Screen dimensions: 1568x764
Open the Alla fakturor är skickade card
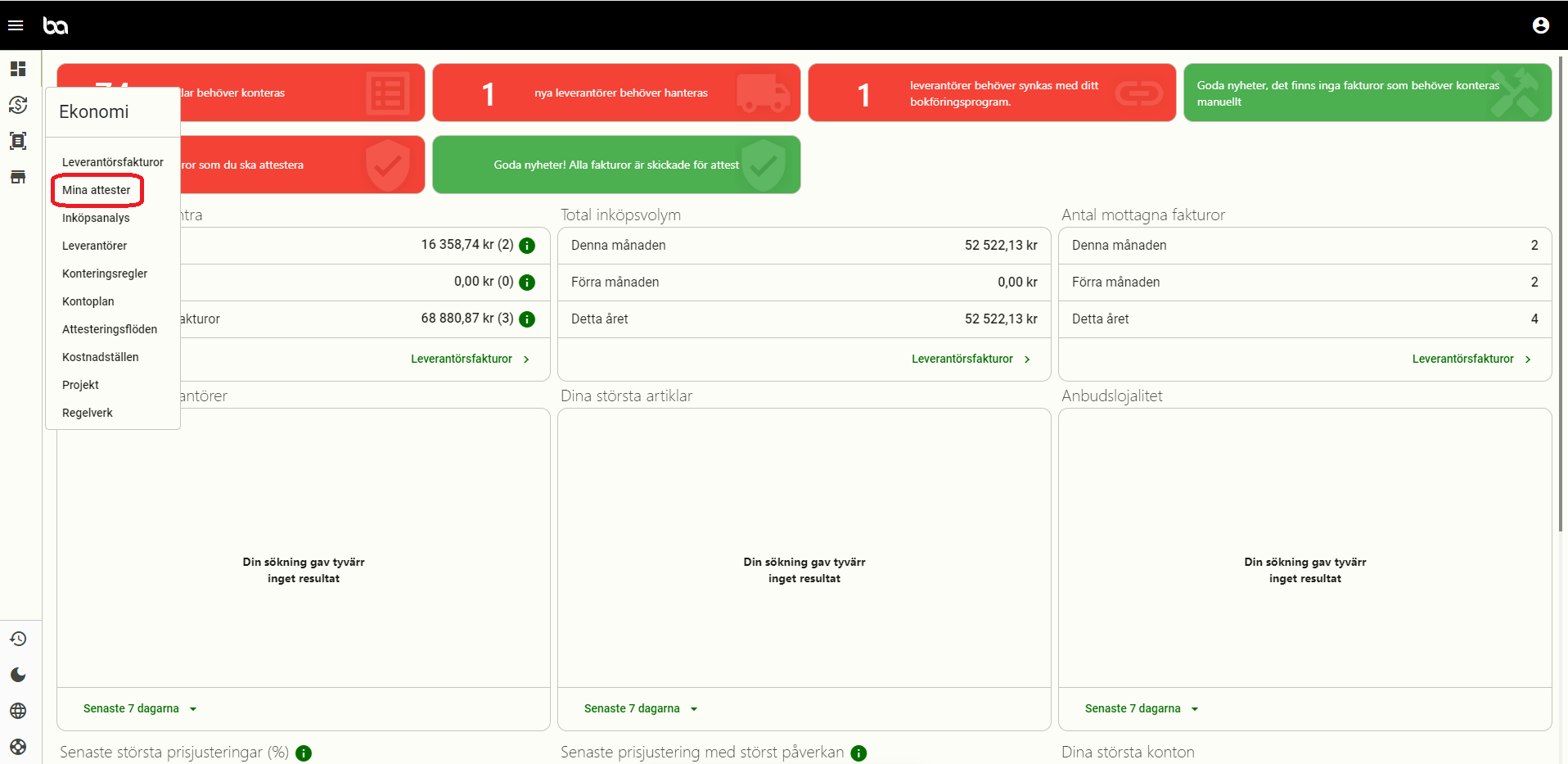pyautogui.click(x=616, y=165)
